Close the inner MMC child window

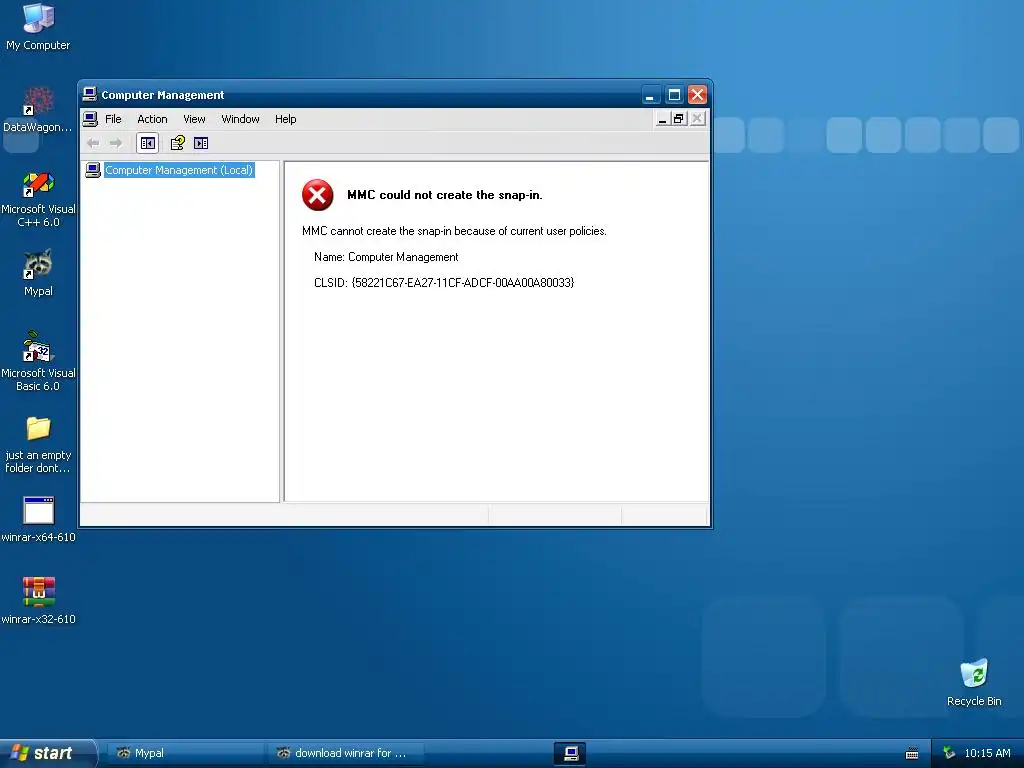point(697,119)
